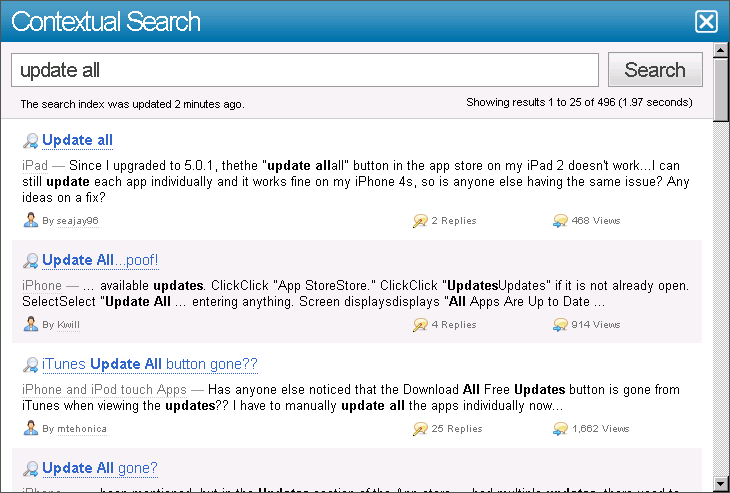Image resolution: width=730 pixels, height=493 pixels.
Task: Open the 'Update All gone?' thread link
Action: (x=100, y=468)
